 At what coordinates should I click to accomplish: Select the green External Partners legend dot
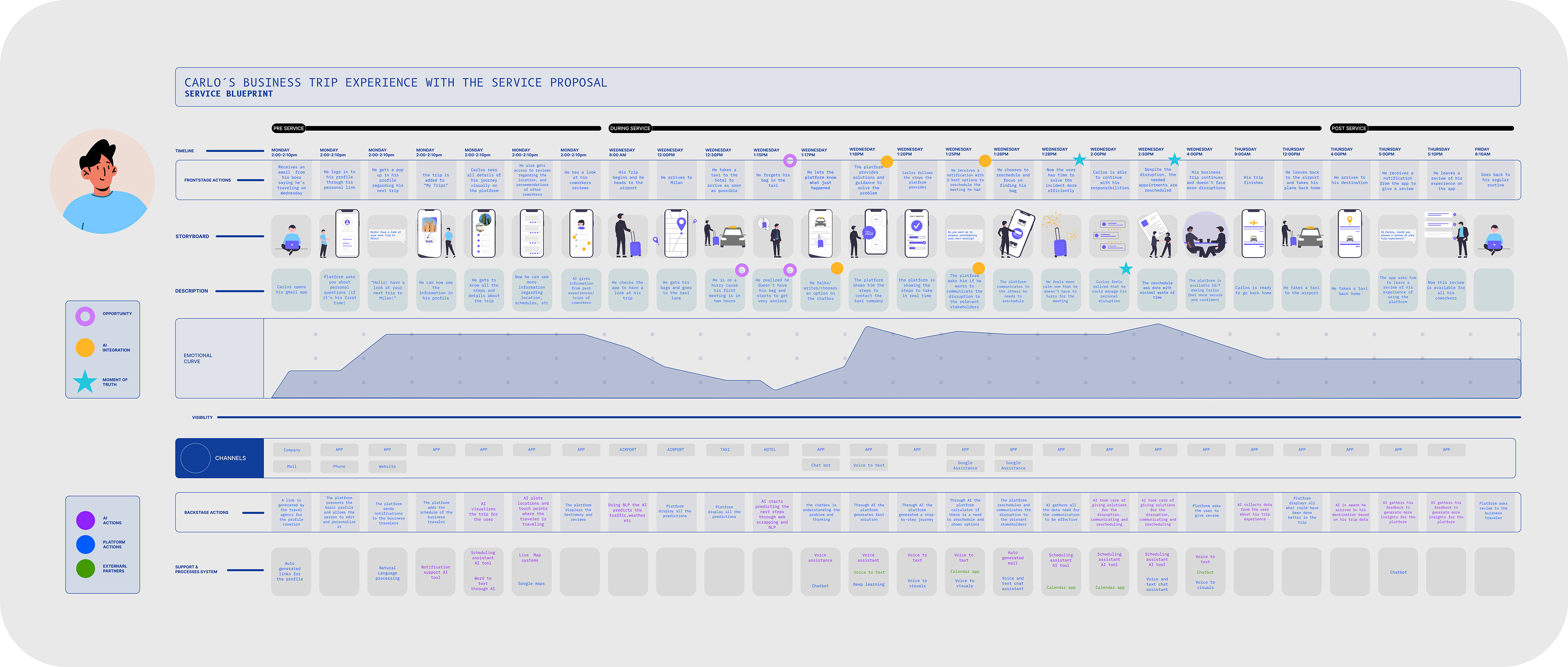(x=86, y=568)
